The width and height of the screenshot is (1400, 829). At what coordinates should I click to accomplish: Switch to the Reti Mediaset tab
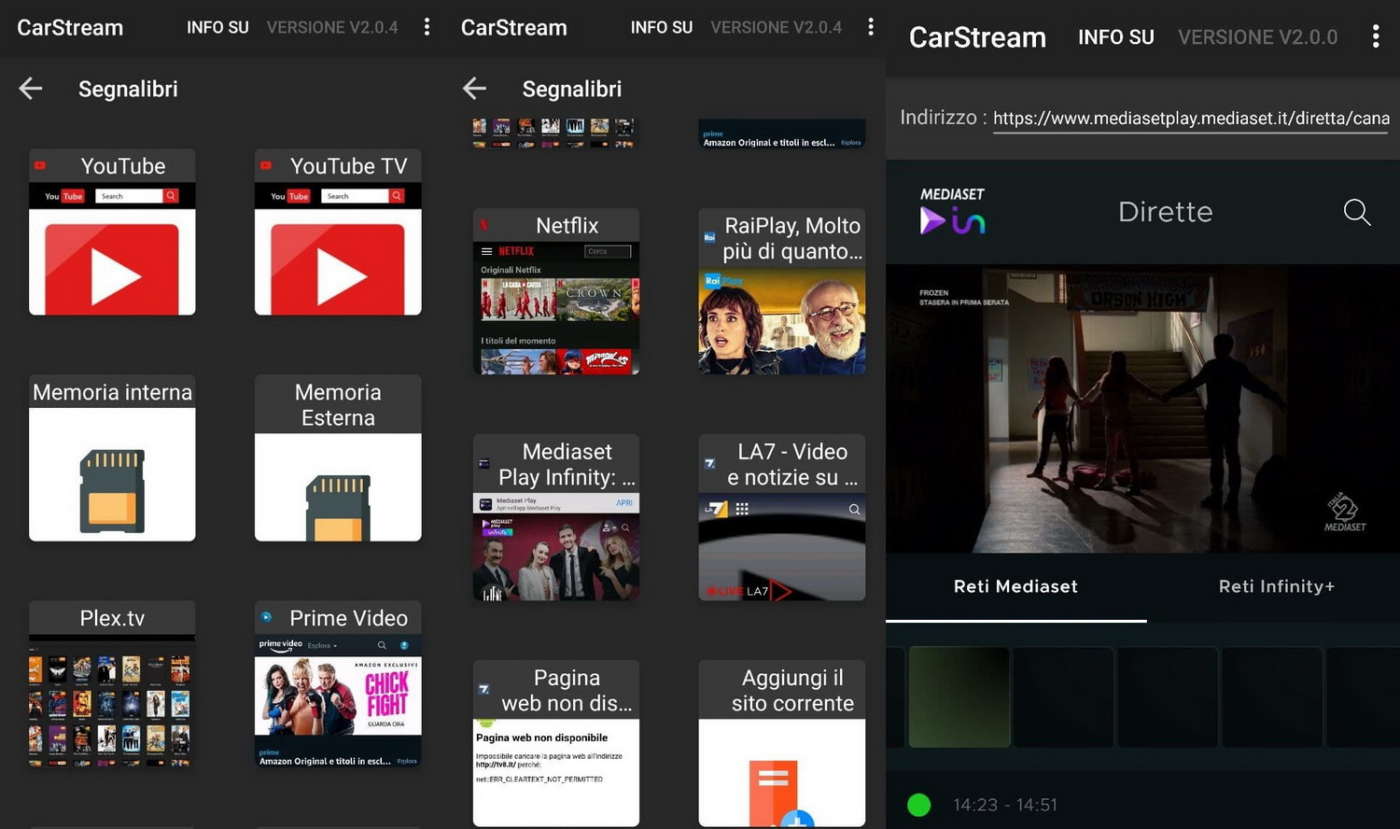pyautogui.click(x=1015, y=587)
